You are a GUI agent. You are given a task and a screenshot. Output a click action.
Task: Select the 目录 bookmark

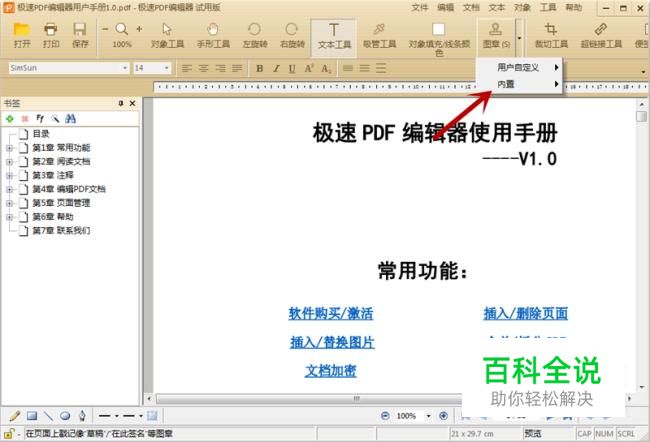click(x=41, y=134)
